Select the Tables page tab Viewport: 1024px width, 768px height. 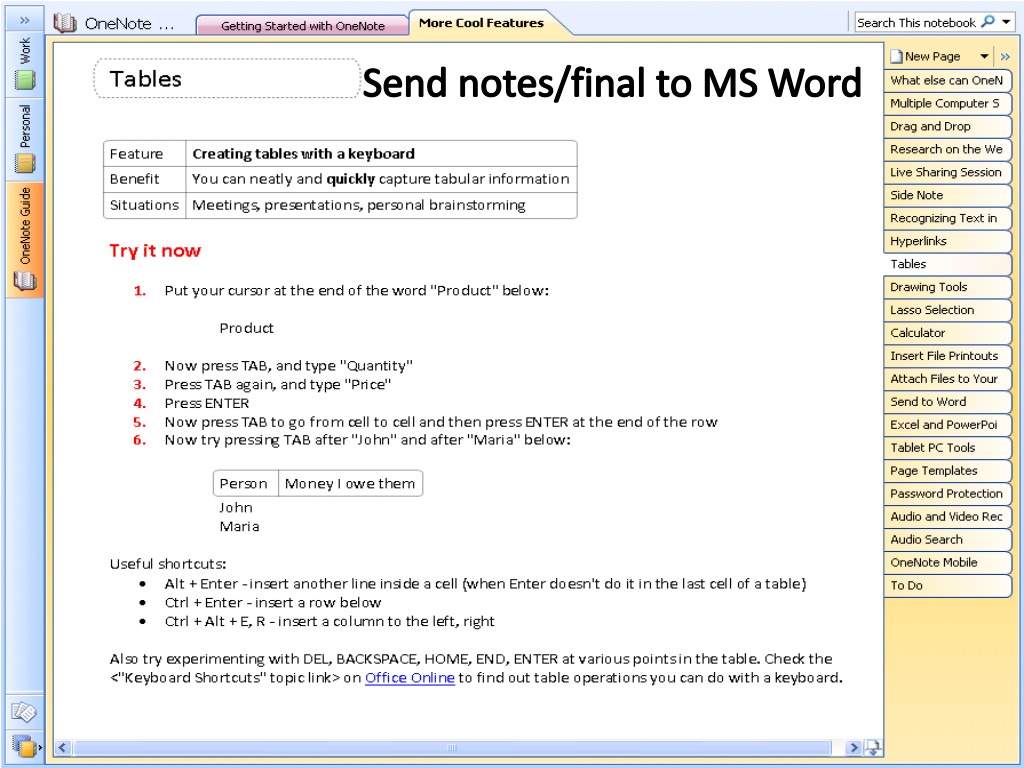point(948,264)
